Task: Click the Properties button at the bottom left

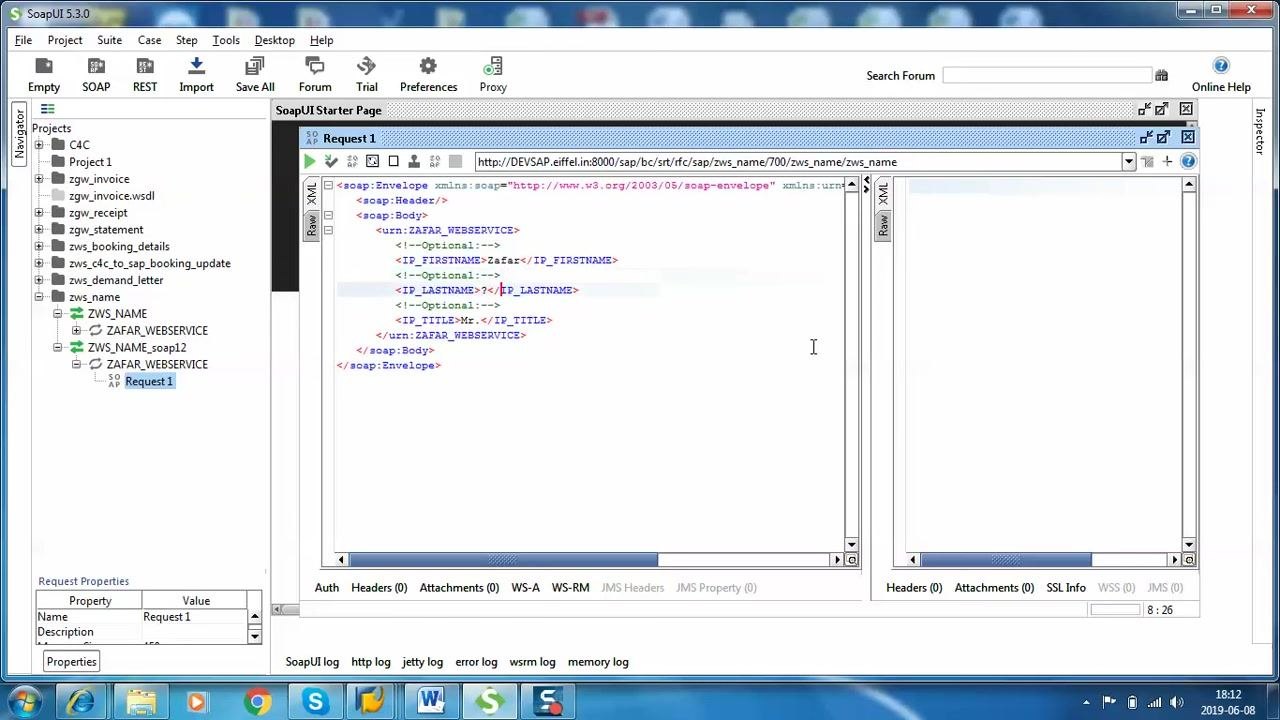Action: coord(71,662)
